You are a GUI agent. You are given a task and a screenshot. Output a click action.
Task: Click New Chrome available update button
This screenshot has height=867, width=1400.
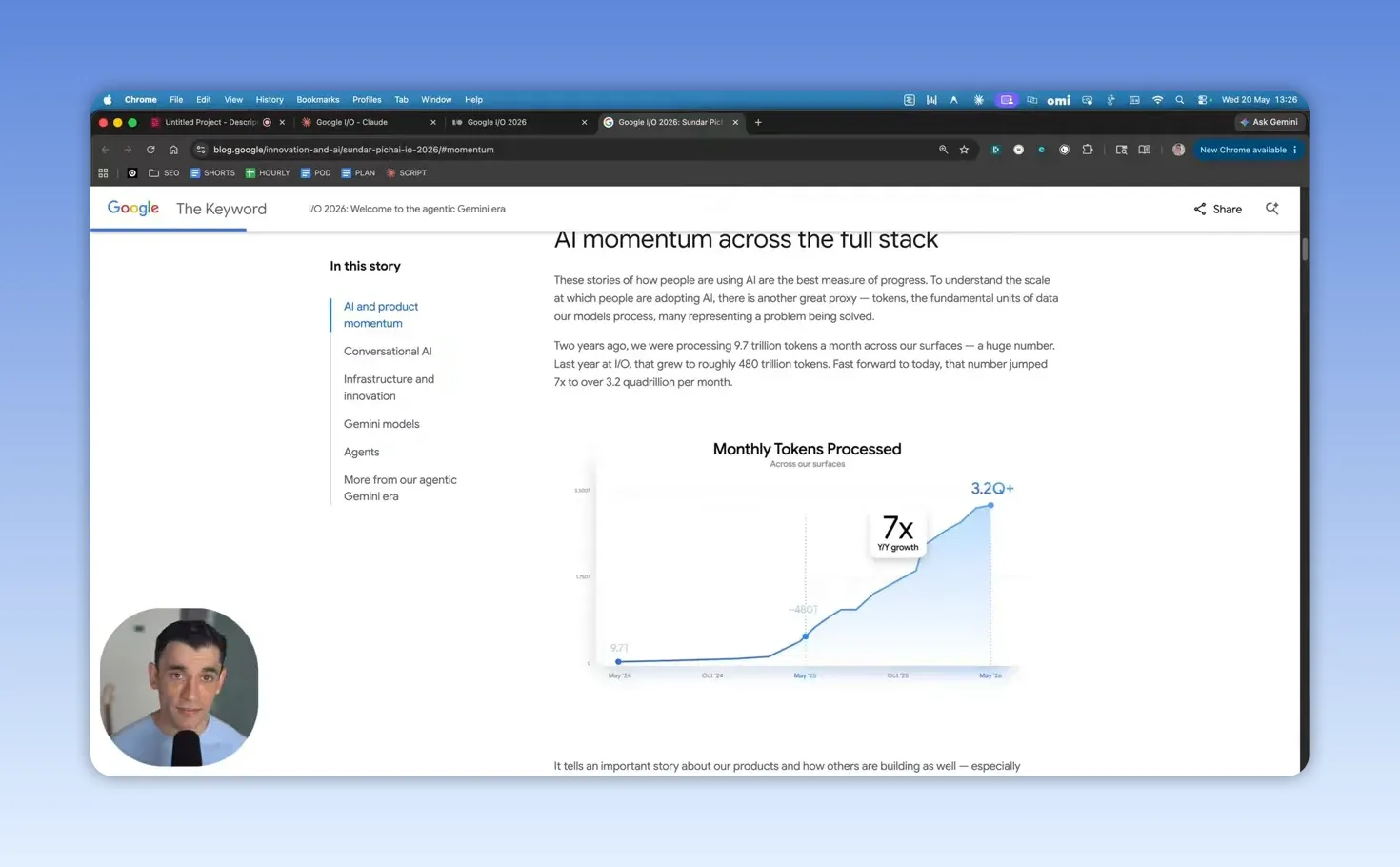pos(1247,150)
